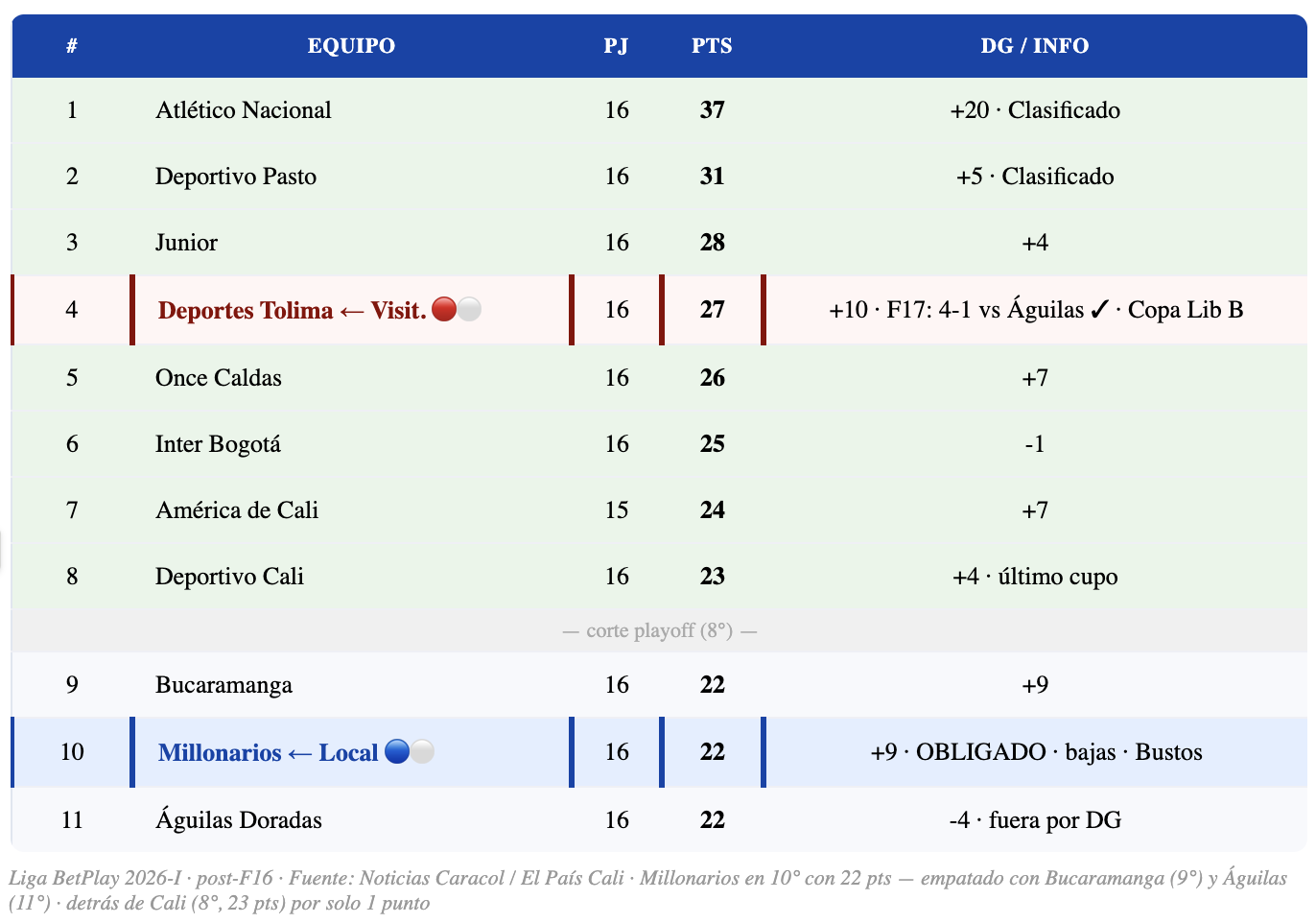This screenshot has height=923, width=1316.
Task: Click the Bucaramanga team name
Action: (x=223, y=685)
